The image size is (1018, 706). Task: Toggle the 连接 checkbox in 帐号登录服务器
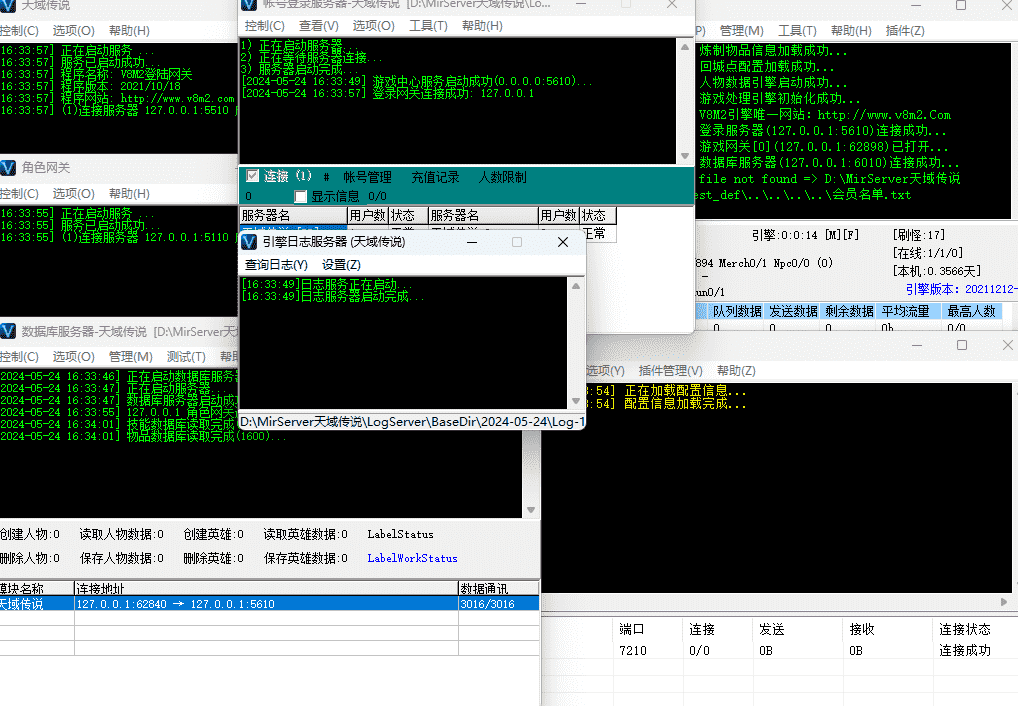[x=253, y=175]
